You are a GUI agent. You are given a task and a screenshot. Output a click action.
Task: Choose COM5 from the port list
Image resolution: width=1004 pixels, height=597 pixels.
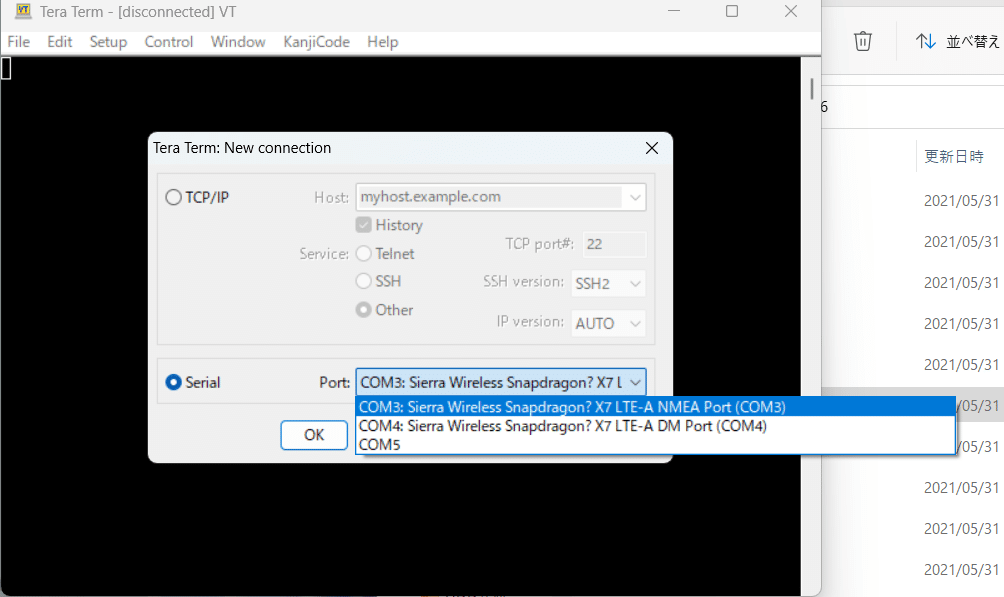[655, 445]
